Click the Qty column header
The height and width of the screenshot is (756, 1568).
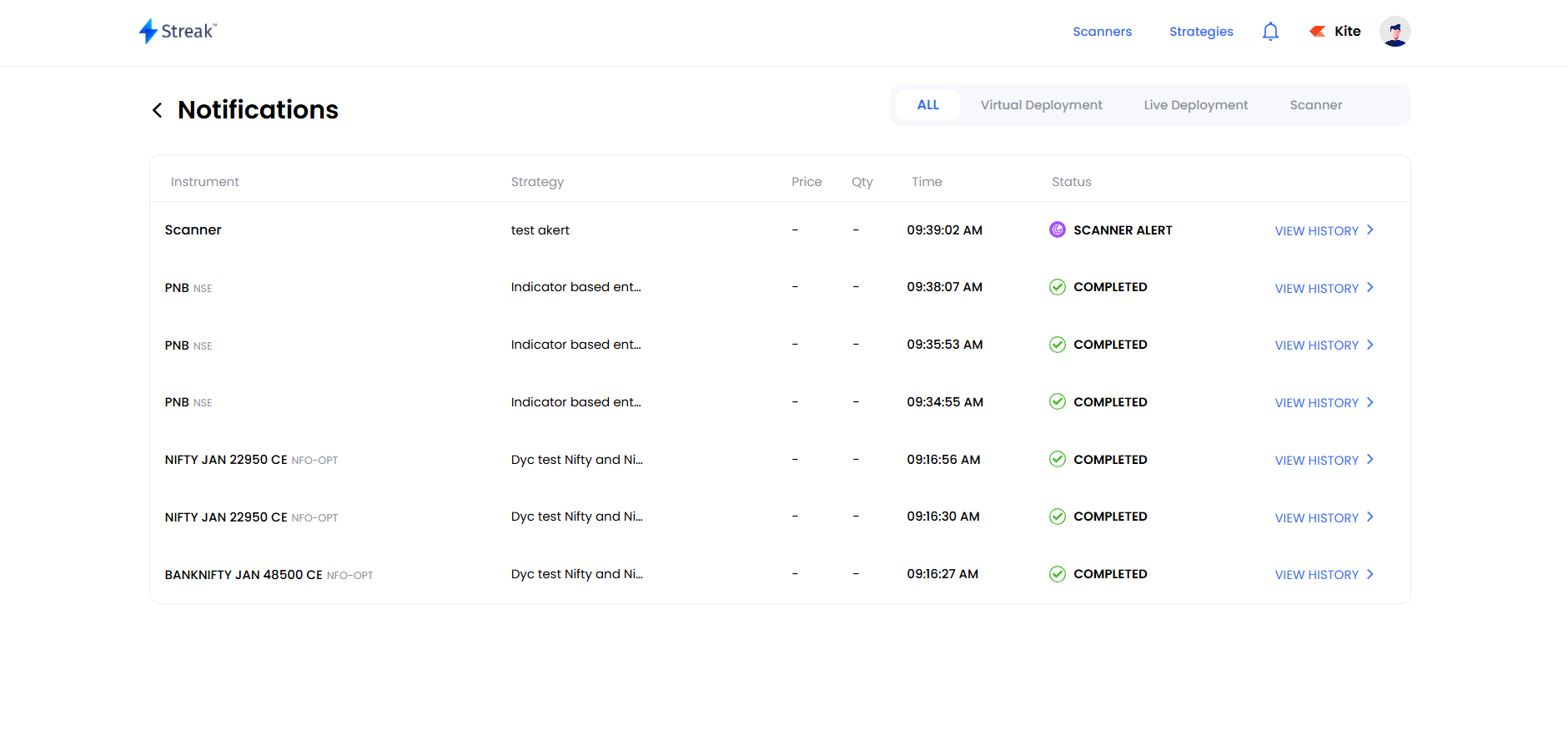(x=862, y=182)
